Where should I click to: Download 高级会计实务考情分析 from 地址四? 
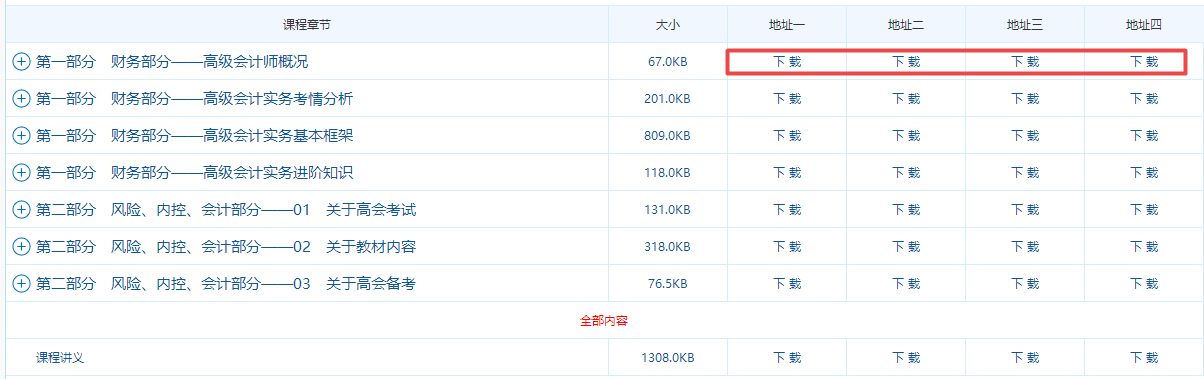1144,99
